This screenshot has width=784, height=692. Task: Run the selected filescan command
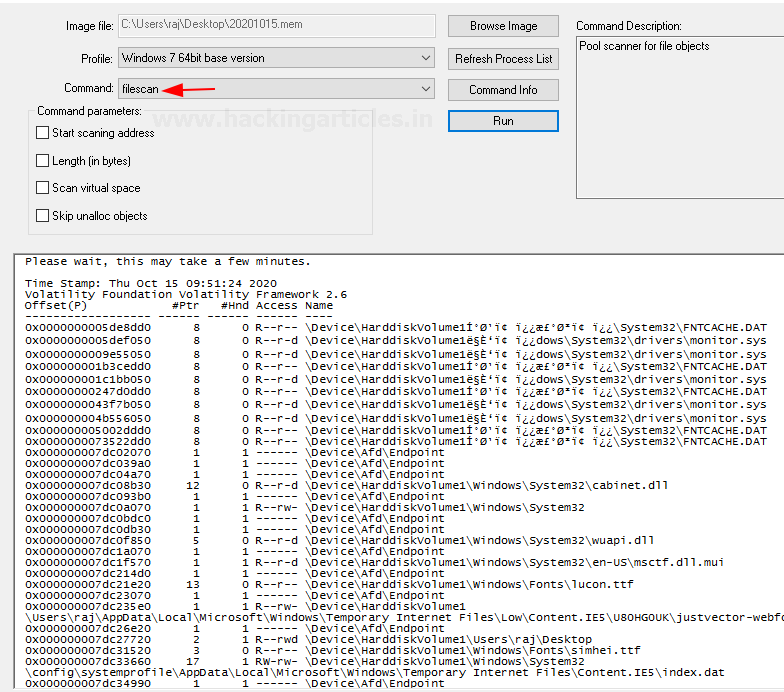(x=503, y=121)
